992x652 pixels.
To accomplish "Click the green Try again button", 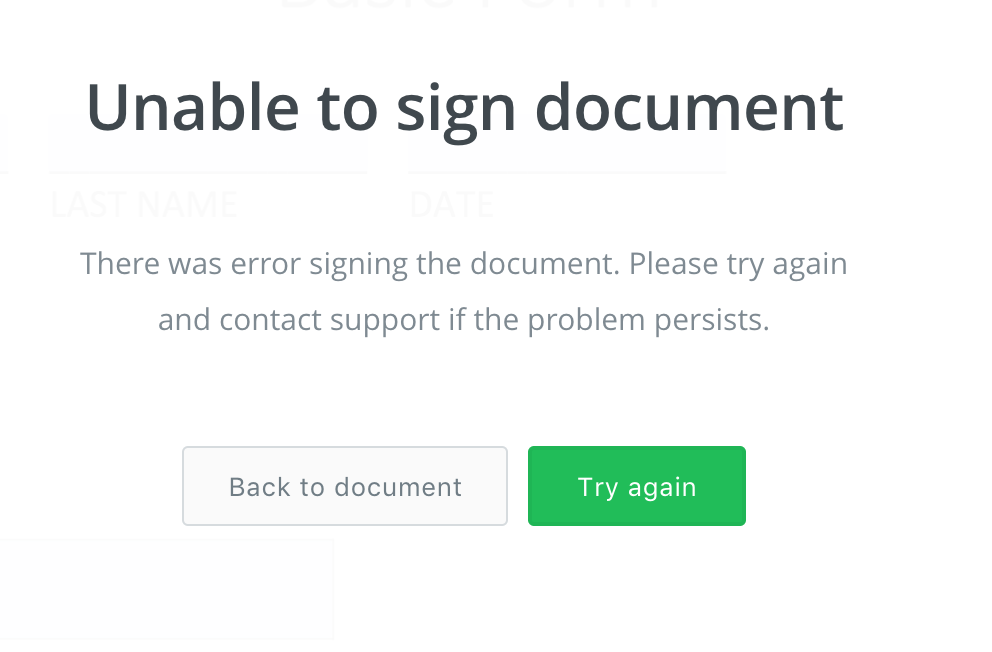I will tap(637, 486).
